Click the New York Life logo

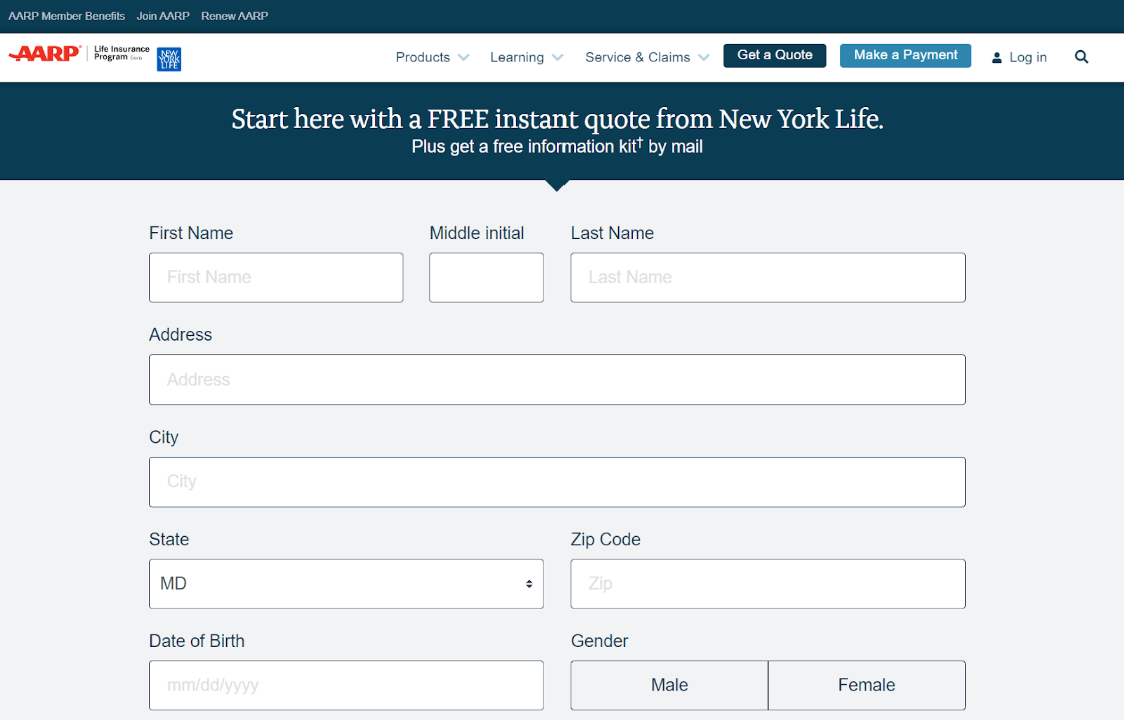click(x=169, y=59)
